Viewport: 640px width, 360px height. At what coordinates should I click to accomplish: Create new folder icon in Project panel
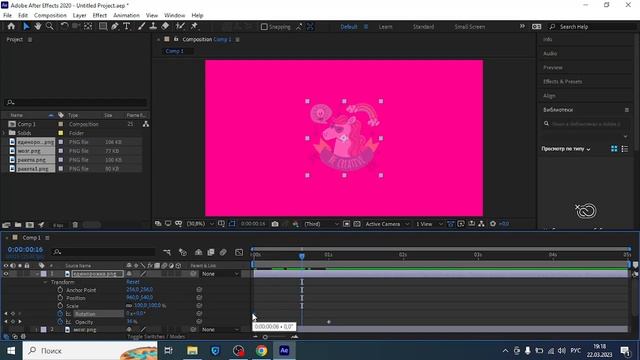[18, 225]
